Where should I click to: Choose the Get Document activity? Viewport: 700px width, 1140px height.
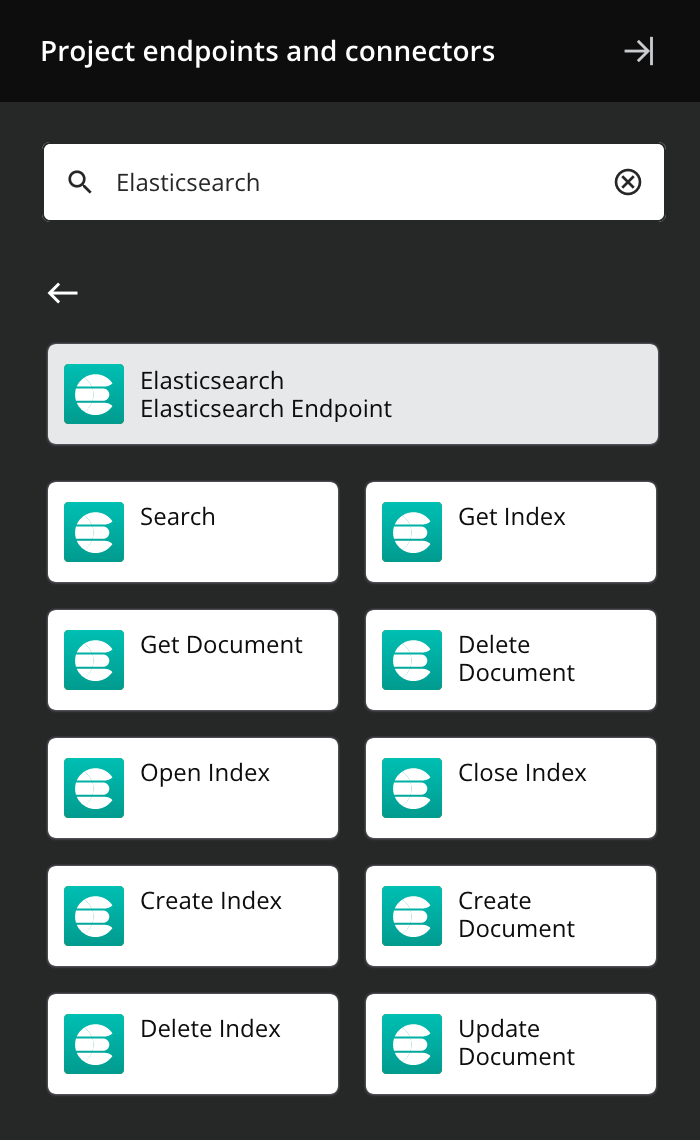coord(193,660)
